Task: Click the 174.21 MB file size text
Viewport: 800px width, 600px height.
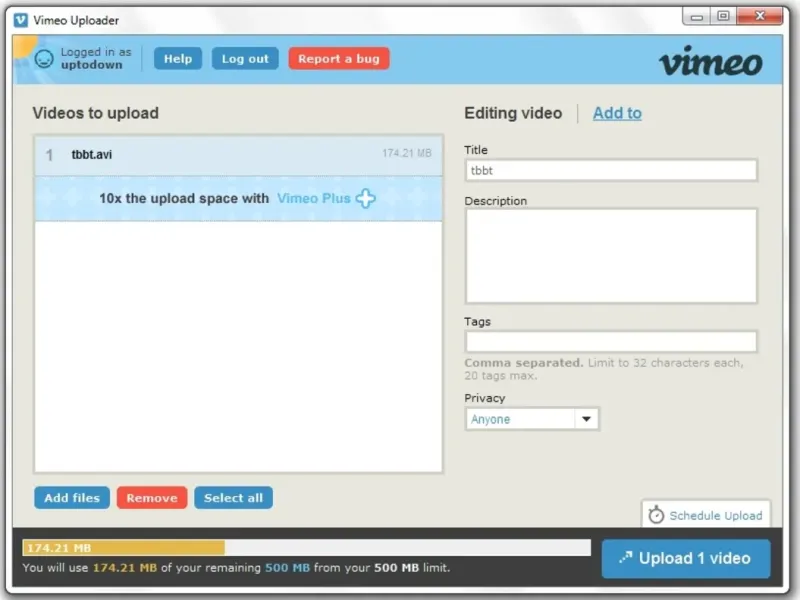Action: (407, 153)
